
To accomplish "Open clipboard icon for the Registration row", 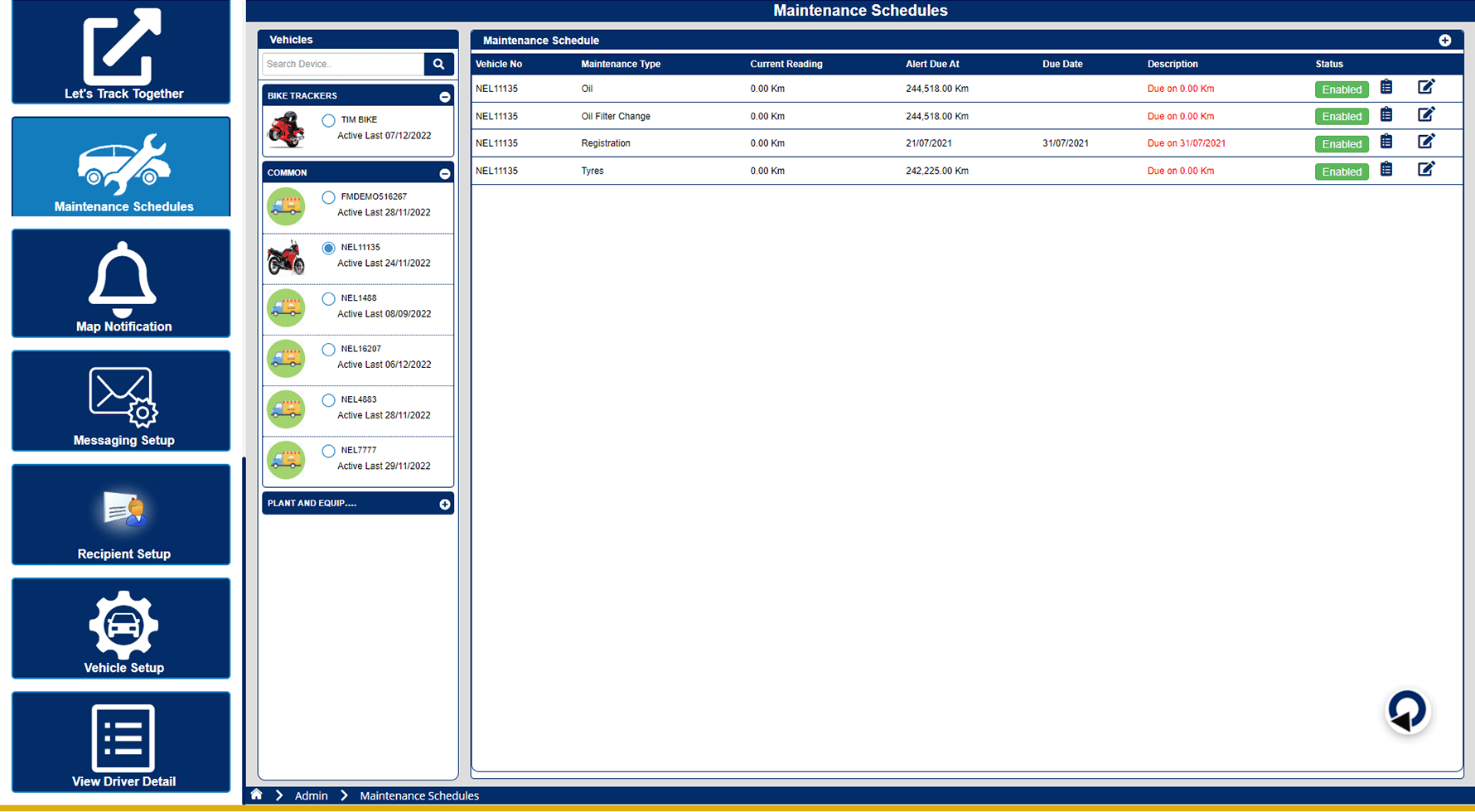I will pyautogui.click(x=1386, y=143).
